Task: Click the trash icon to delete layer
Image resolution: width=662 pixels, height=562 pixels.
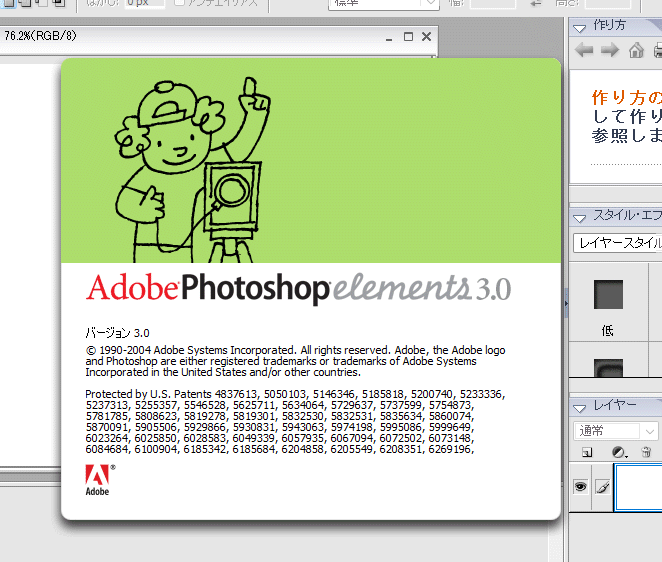Action: coord(646,452)
